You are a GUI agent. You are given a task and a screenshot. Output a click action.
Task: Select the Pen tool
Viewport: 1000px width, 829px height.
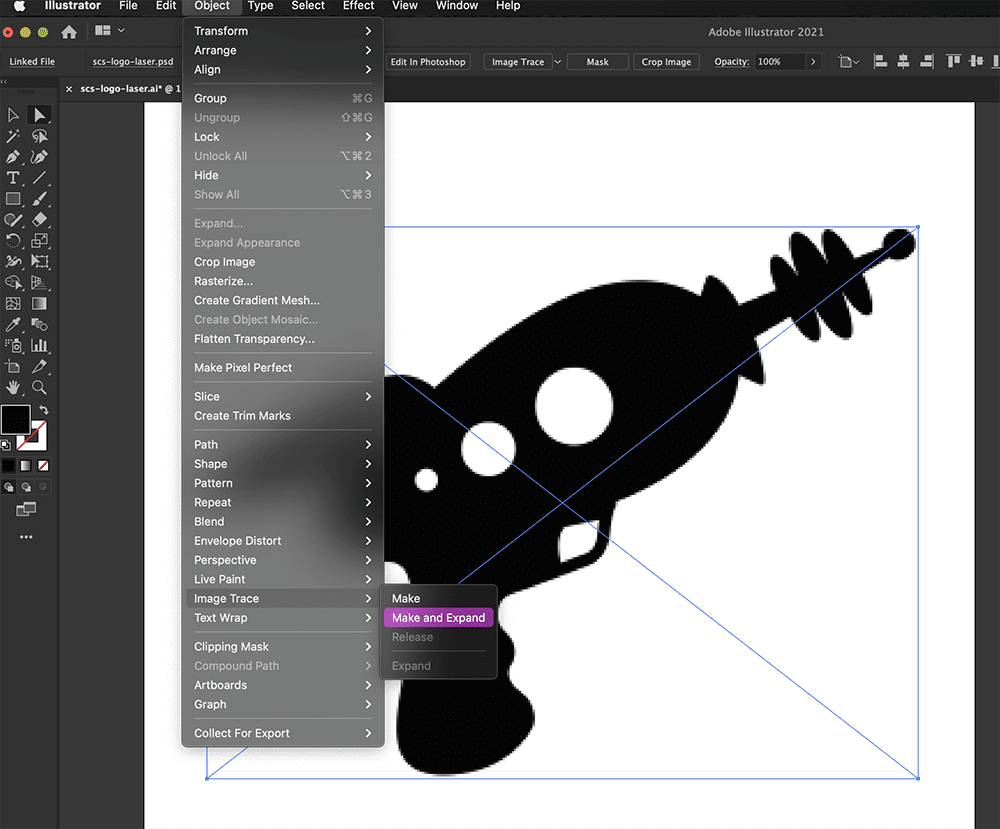[13, 157]
